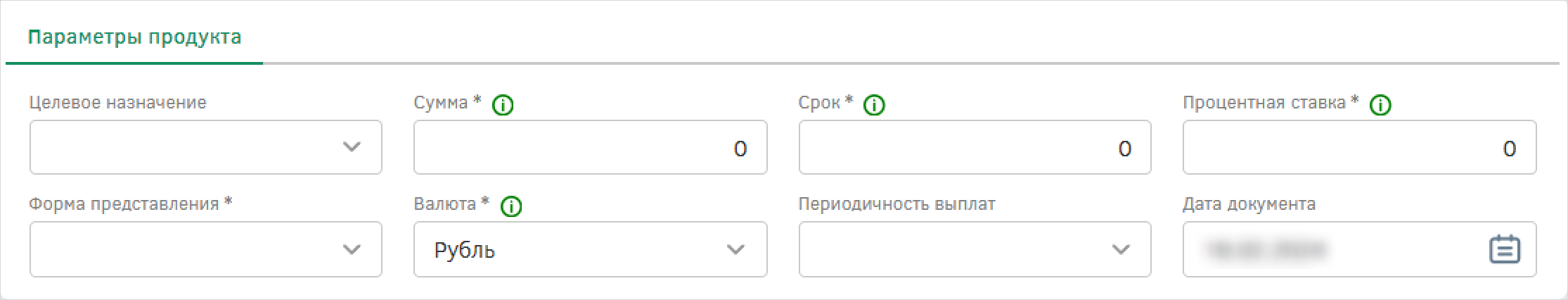Click the Дата документа date field
This screenshot has width=1568, height=300.
point(1359,249)
